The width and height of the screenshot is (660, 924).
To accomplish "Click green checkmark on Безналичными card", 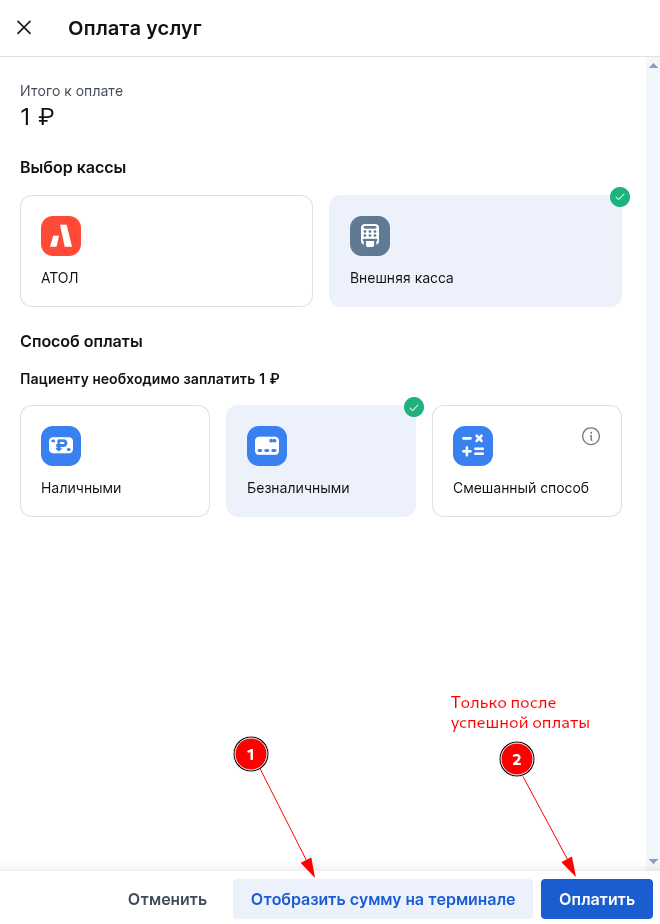I will [x=414, y=407].
